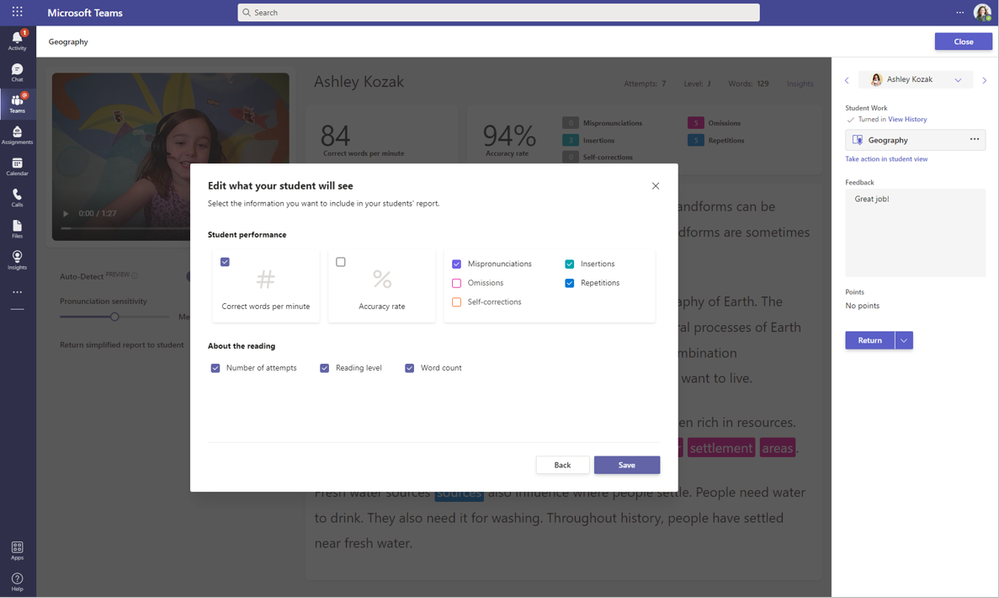Open the Calendar app
Screen dimensions: 999x598
[x=17, y=167]
